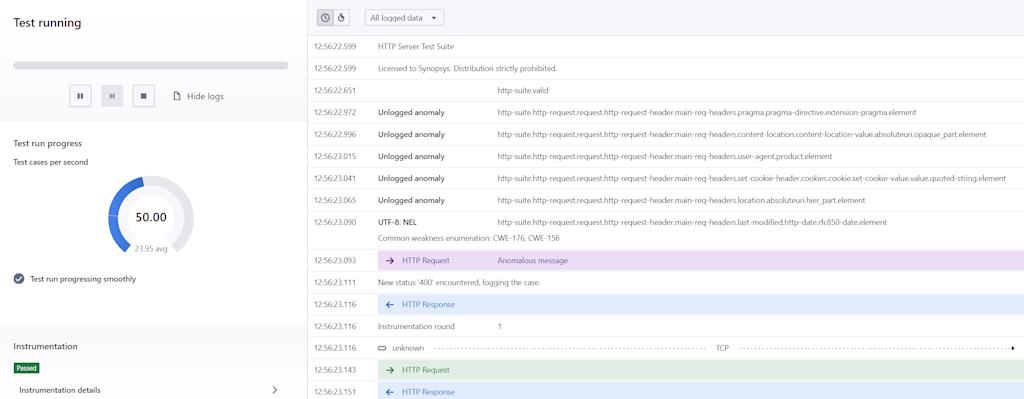
Task: Expand HTTP Response row at 12:56:23.116
Action: (x=701, y=304)
